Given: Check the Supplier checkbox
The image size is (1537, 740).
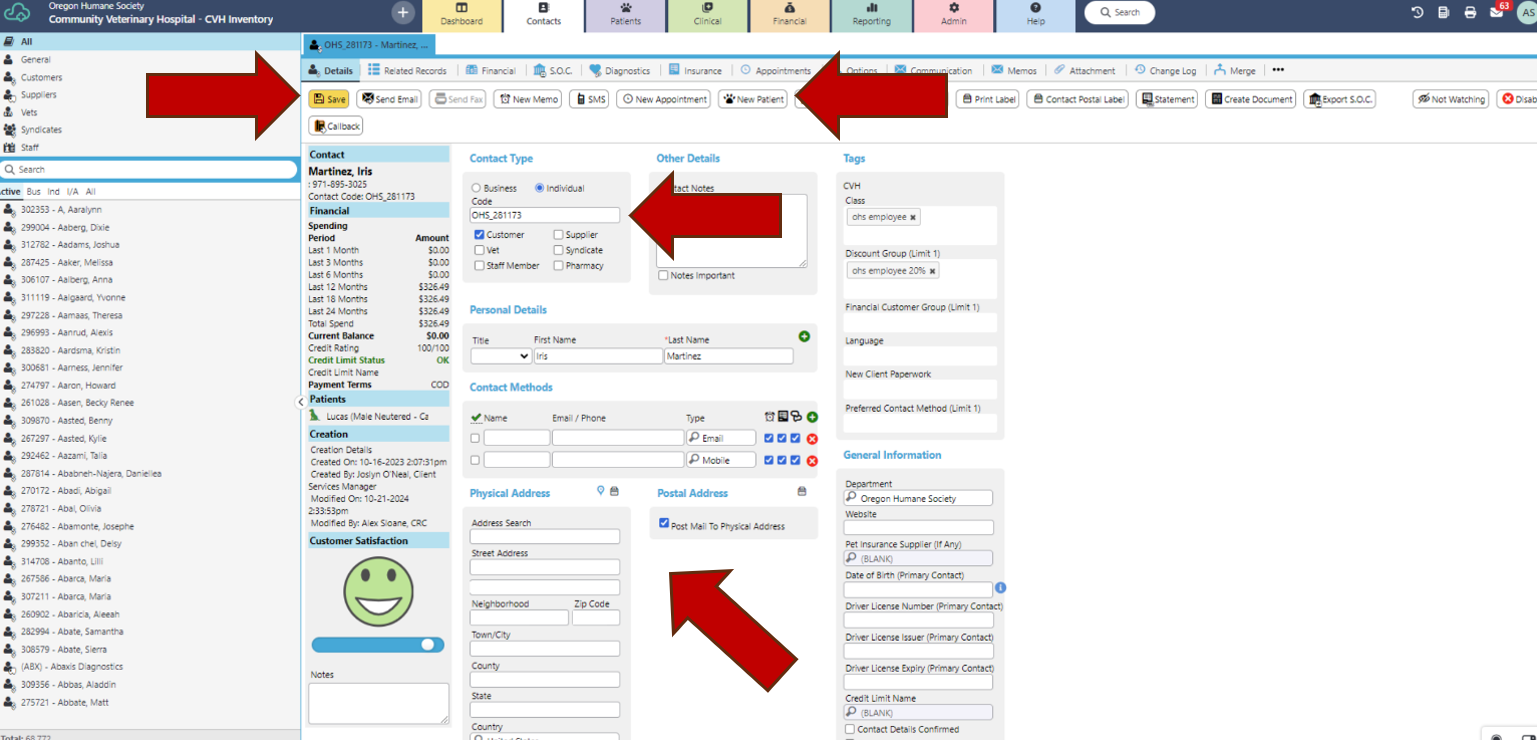Looking at the screenshot, I should 558,235.
